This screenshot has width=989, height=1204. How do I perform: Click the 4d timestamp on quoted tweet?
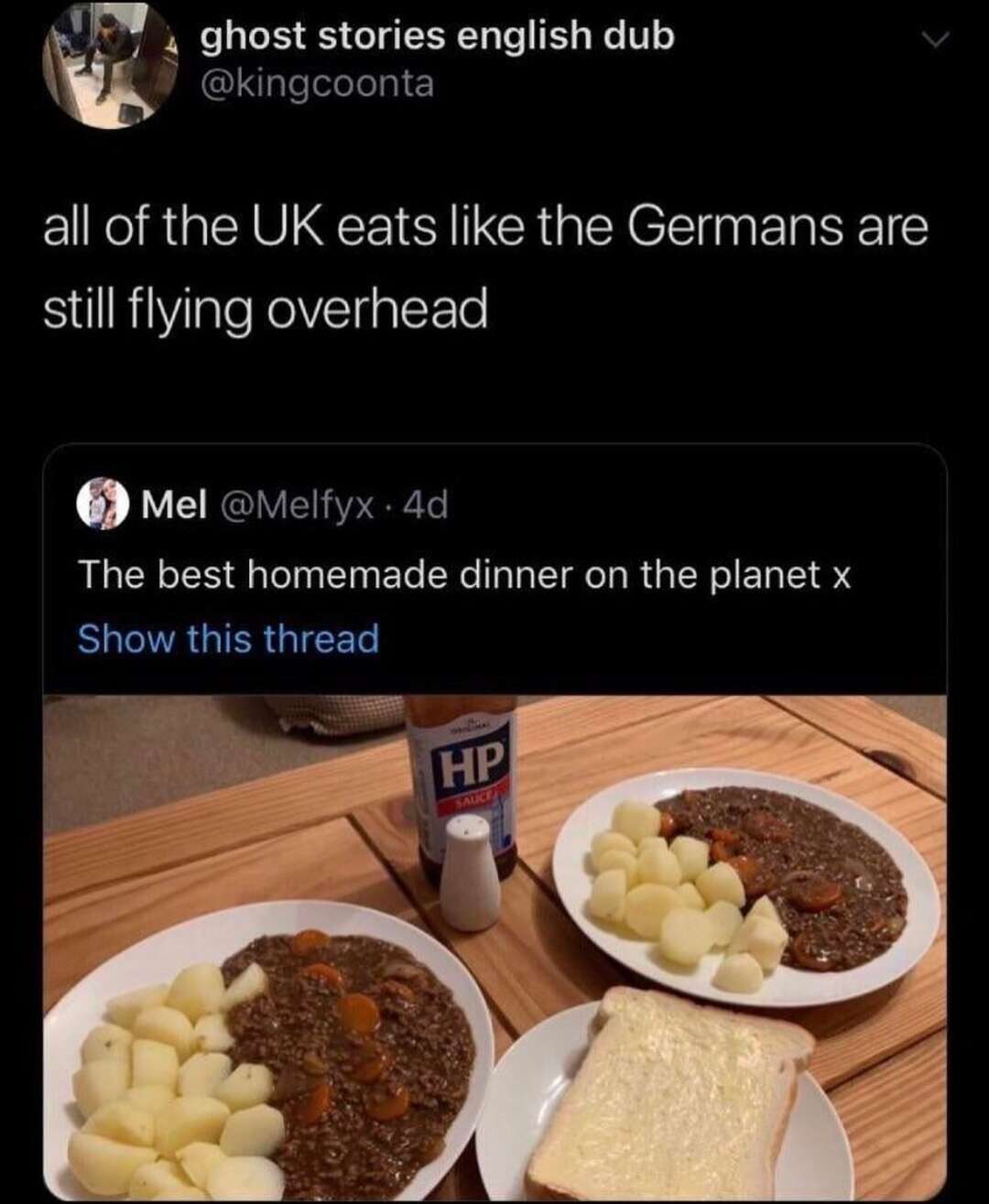click(x=426, y=506)
